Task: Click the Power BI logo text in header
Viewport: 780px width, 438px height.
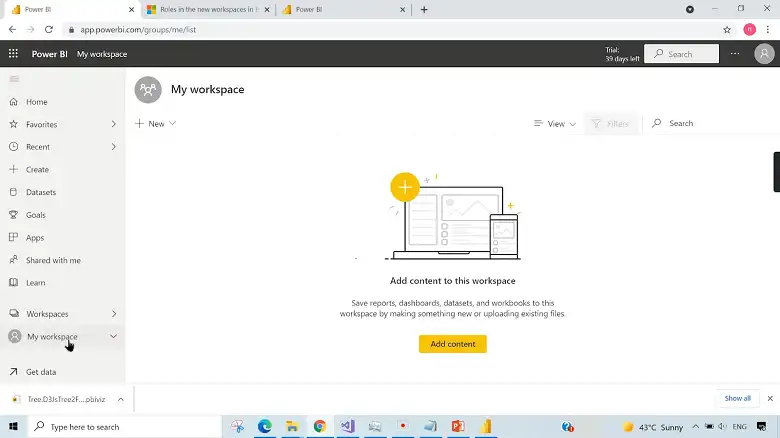Action: click(49, 54)
